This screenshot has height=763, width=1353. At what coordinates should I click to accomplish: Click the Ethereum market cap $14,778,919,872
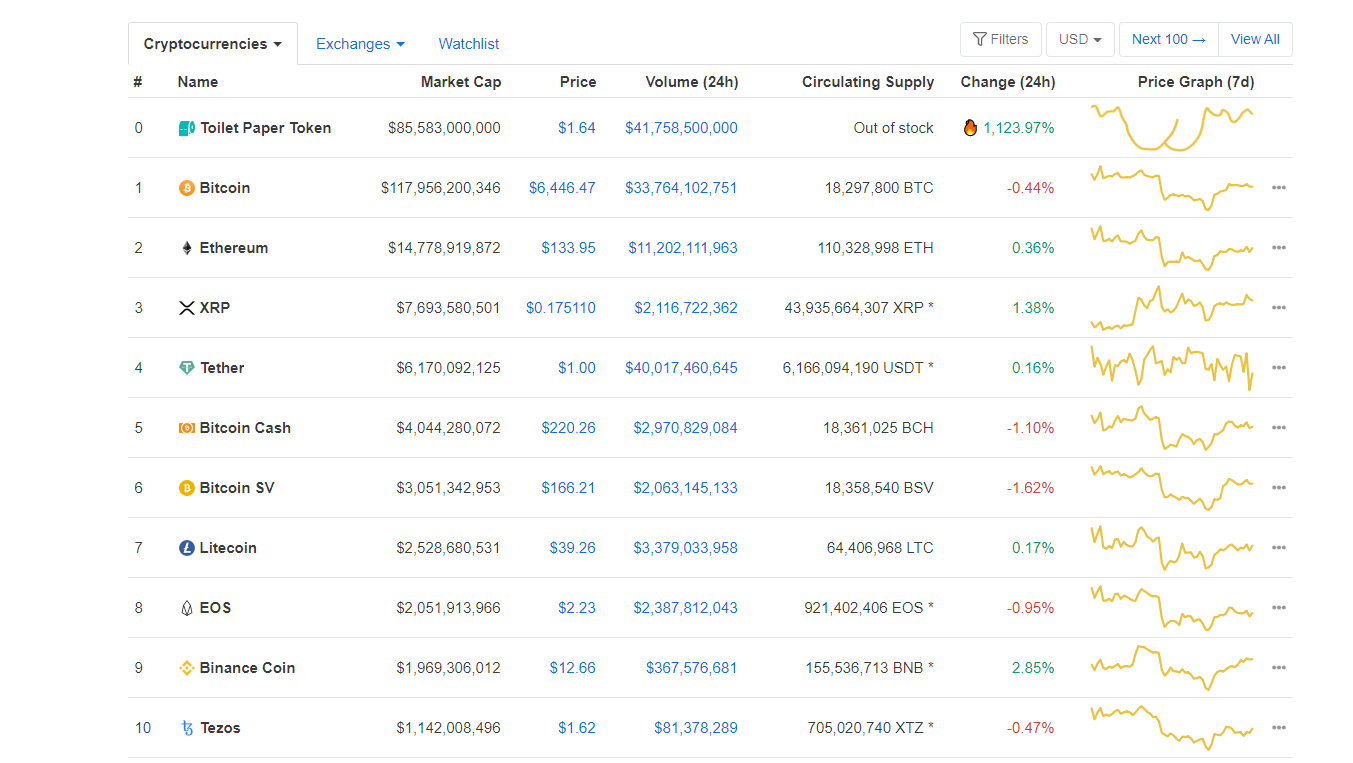(445, 248)
